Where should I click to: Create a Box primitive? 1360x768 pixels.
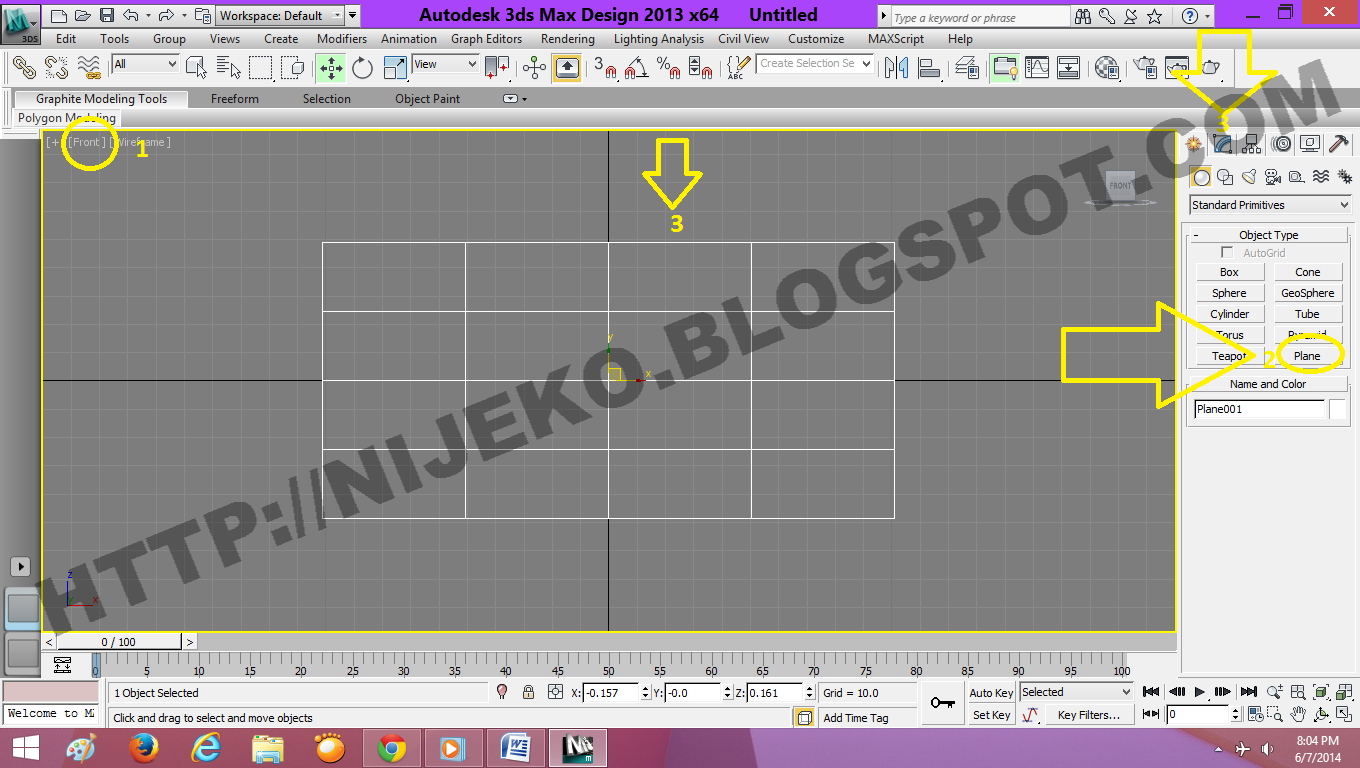pyautogui.click(x=1229, y=272)
